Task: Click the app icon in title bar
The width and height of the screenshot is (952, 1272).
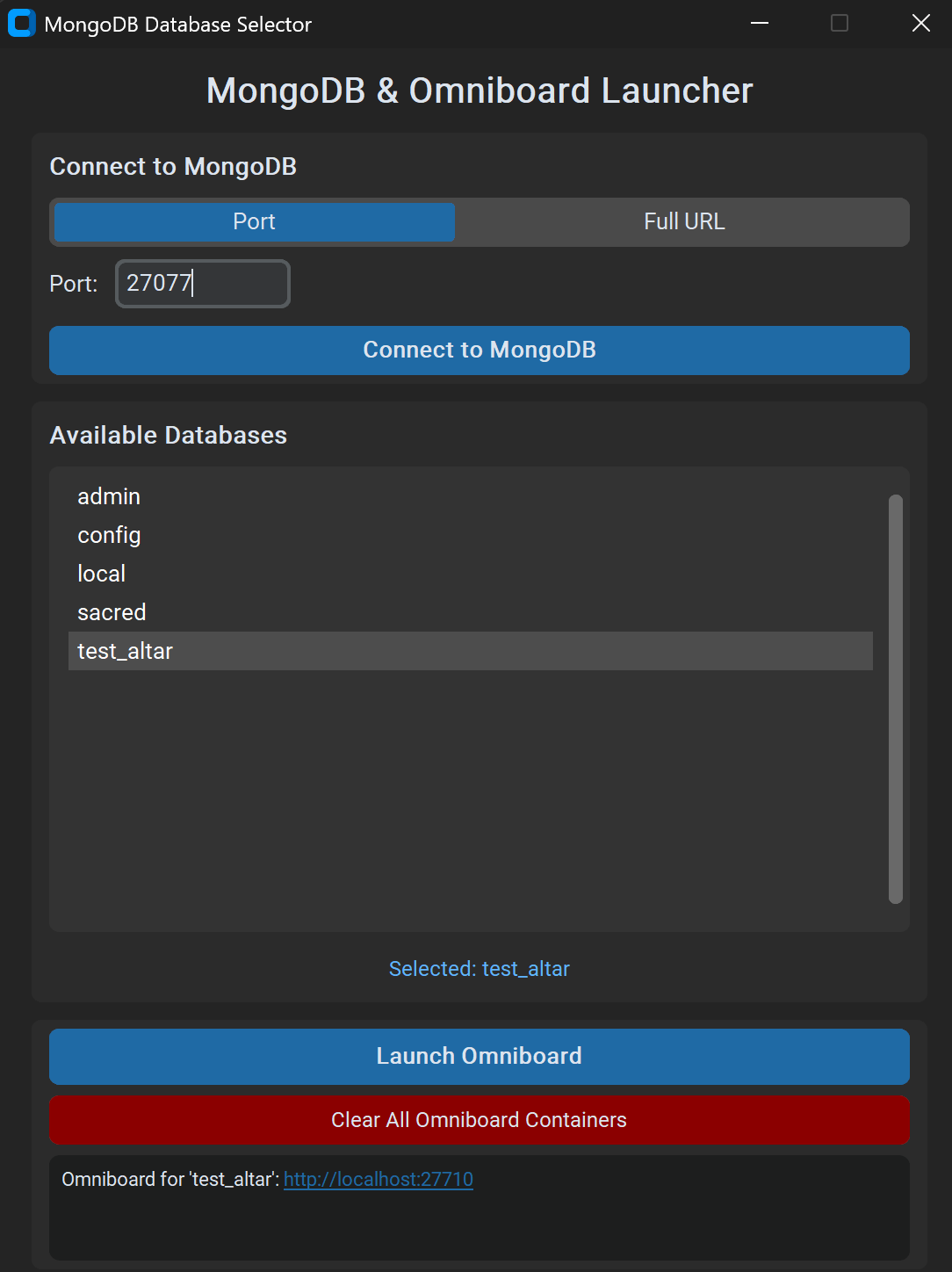Action: point(22,24)
